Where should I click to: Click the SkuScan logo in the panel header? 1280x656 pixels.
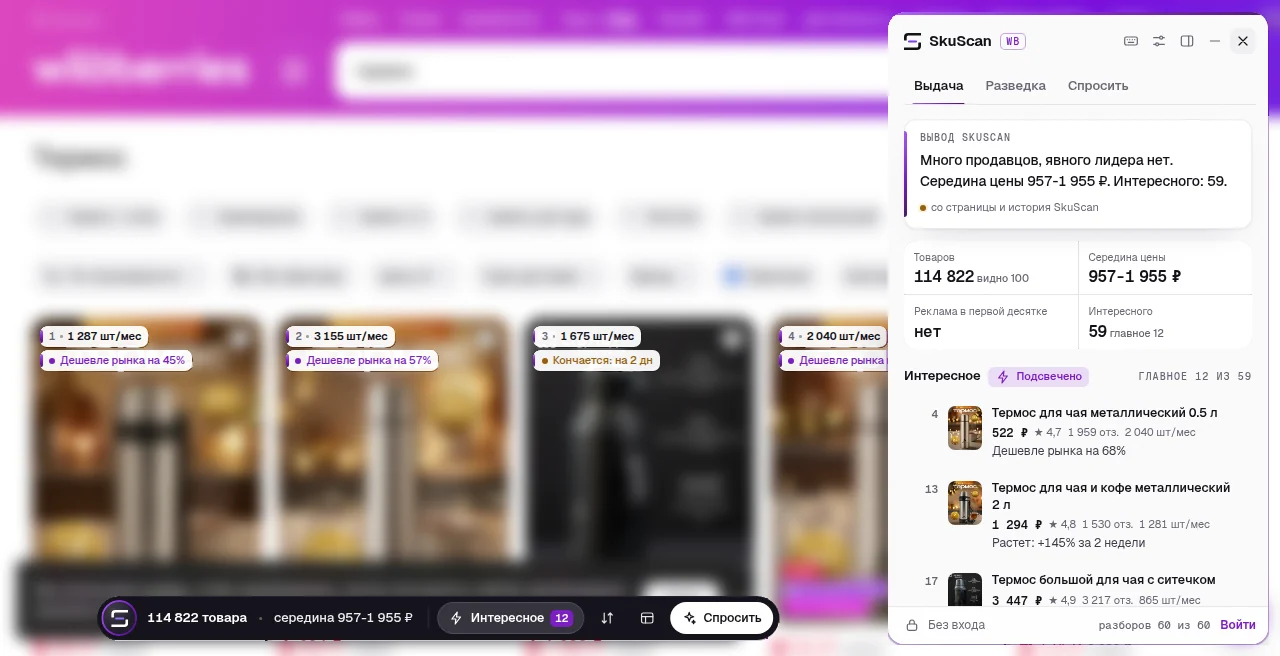coord(912,41)
